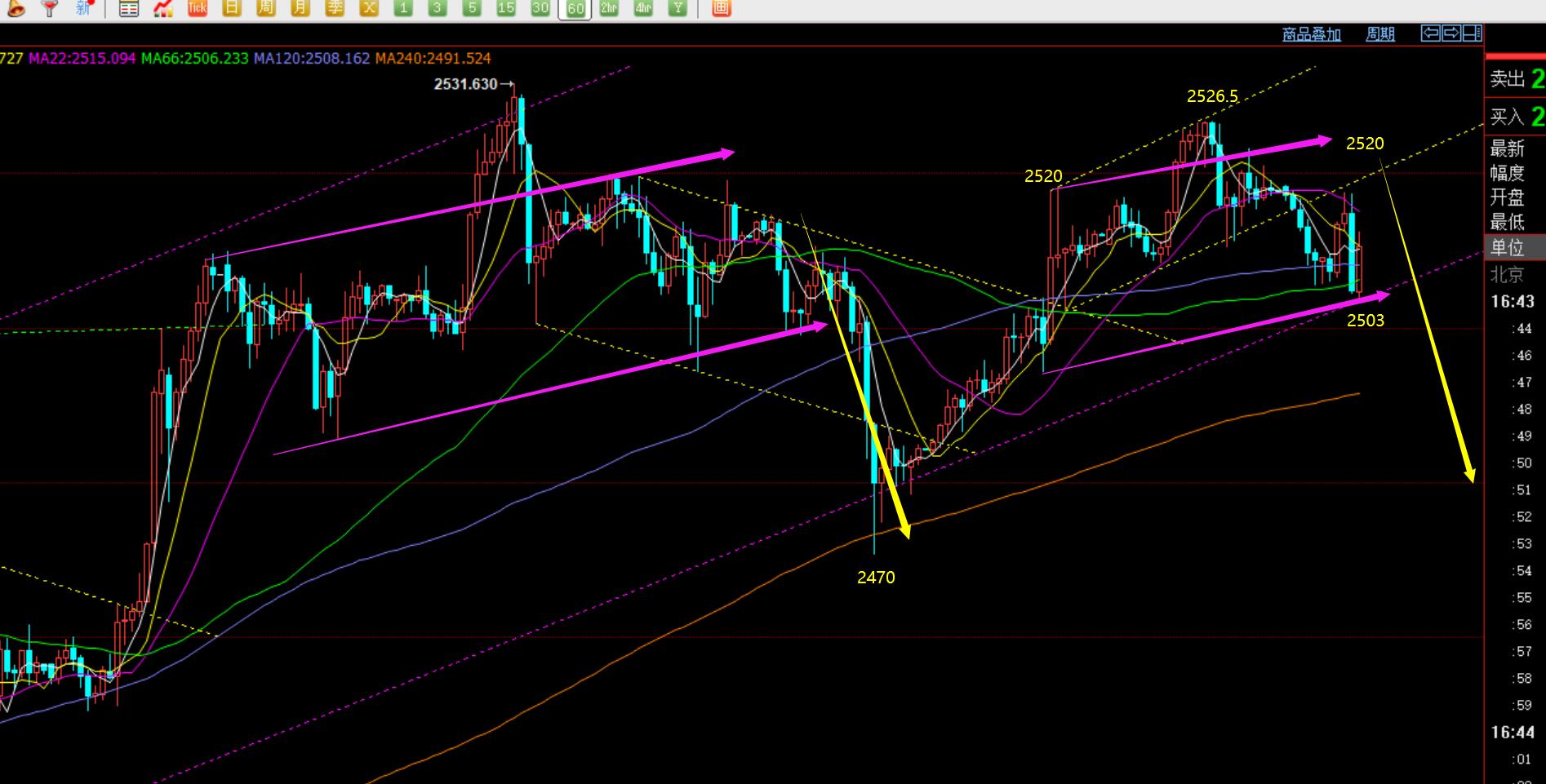Select the 最新 latest price label
1546x784 pixels.
pyautogui.click(x=1507, y=148)
